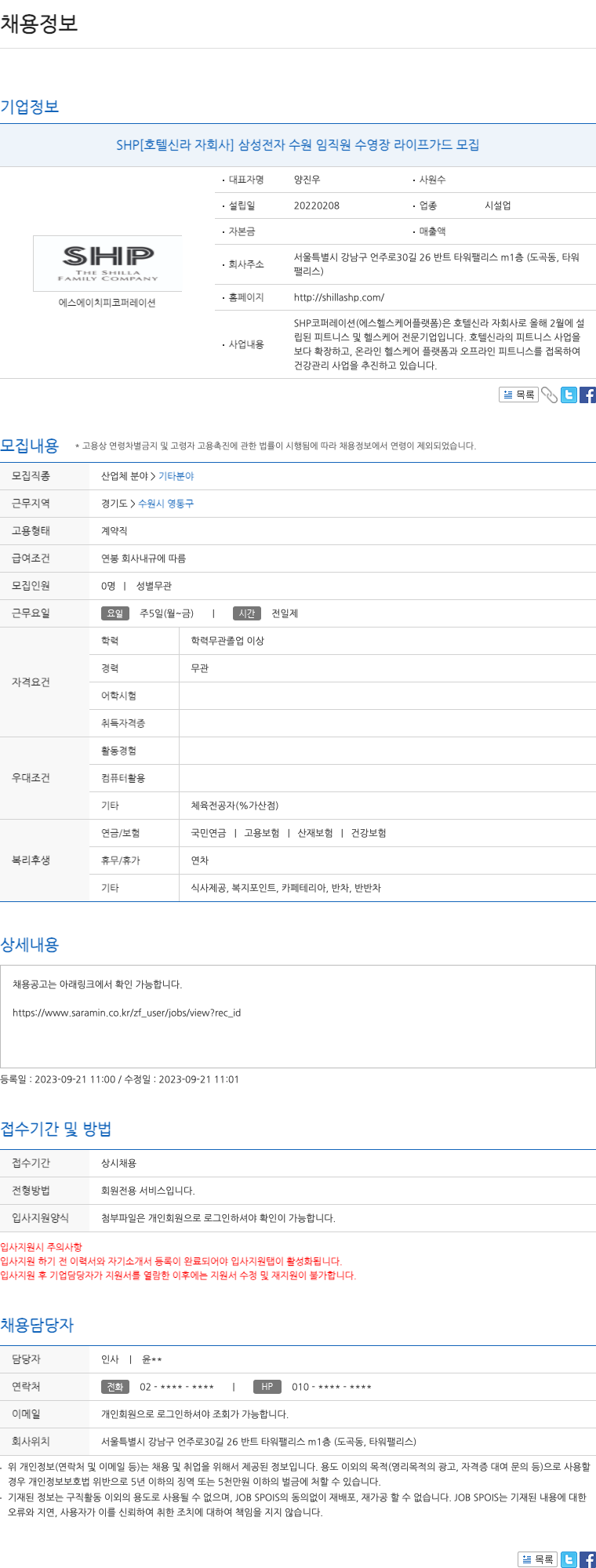Click the 체육전공자(%가산점) preference text

(x=234, y=806)
